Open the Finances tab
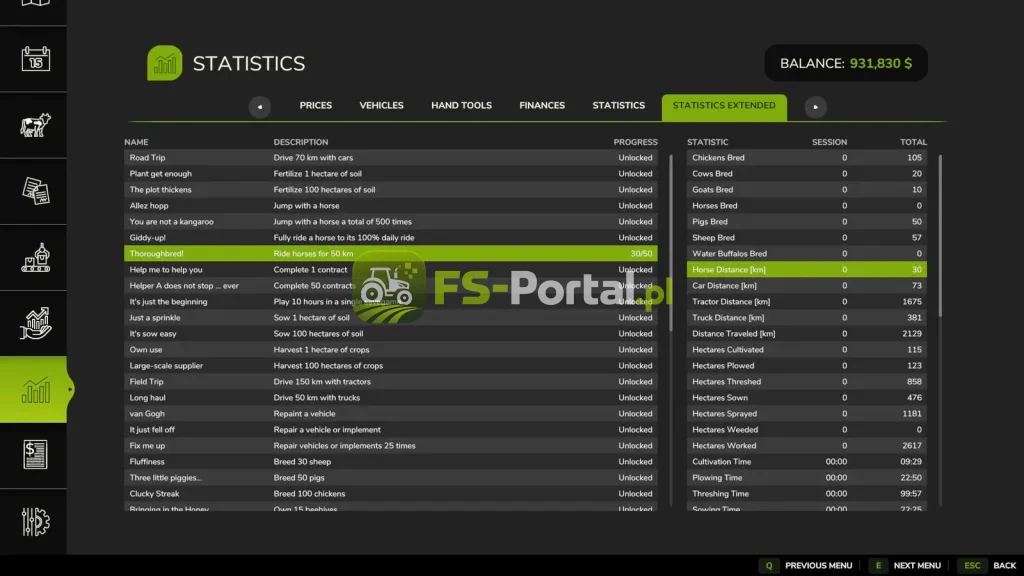The width and height of the screenshot is (1024, 576). (x=542, y=106)
